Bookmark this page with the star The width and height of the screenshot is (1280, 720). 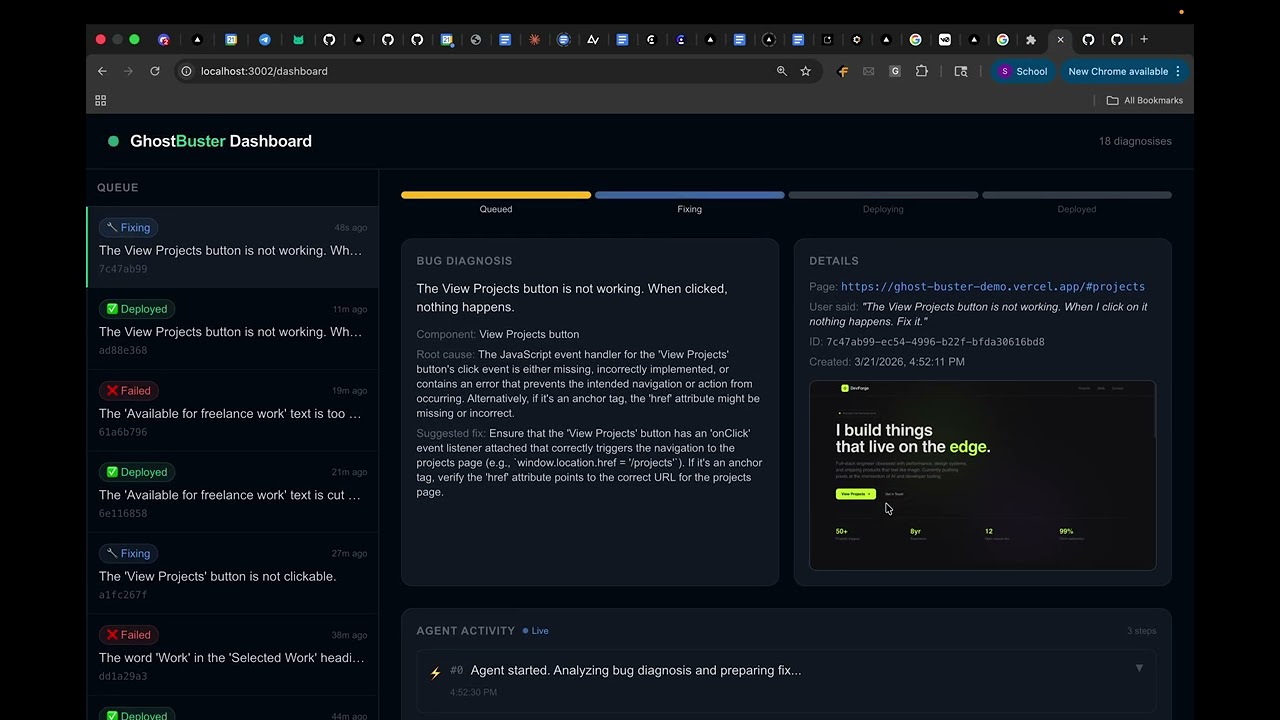[805, 71]
